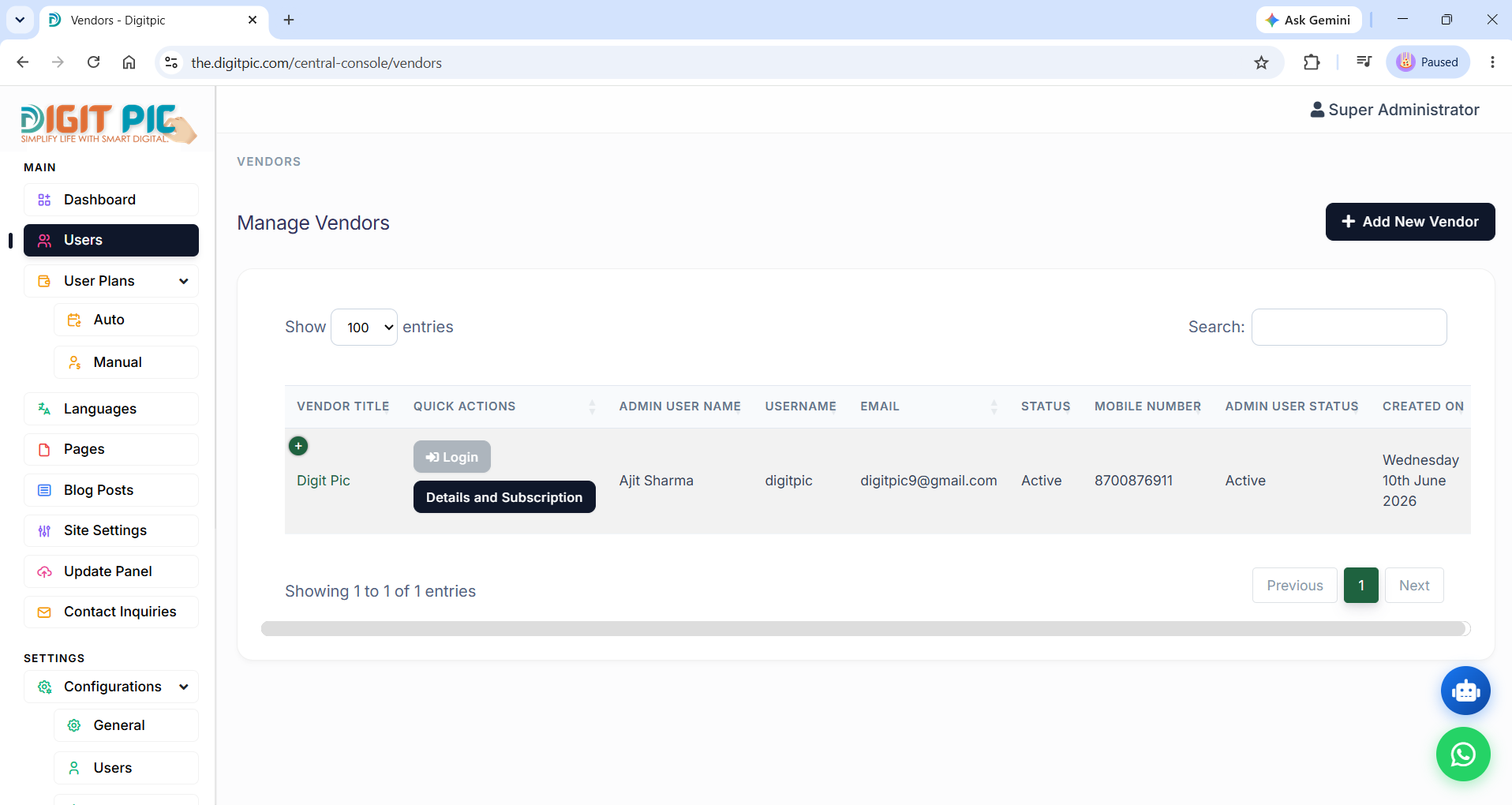Open the tab search dropdown arrow
Image resolution: width=1512 pixels, height=805 pixels.
pos(20,20)
